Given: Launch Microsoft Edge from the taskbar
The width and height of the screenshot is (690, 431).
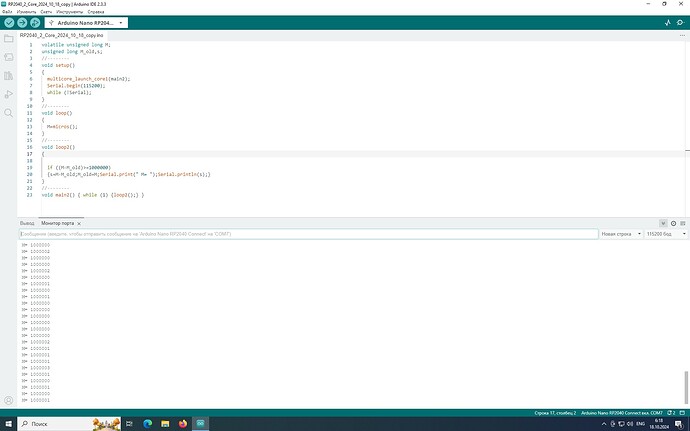Looking at the screenshot, I should click(x=147, y=424).
